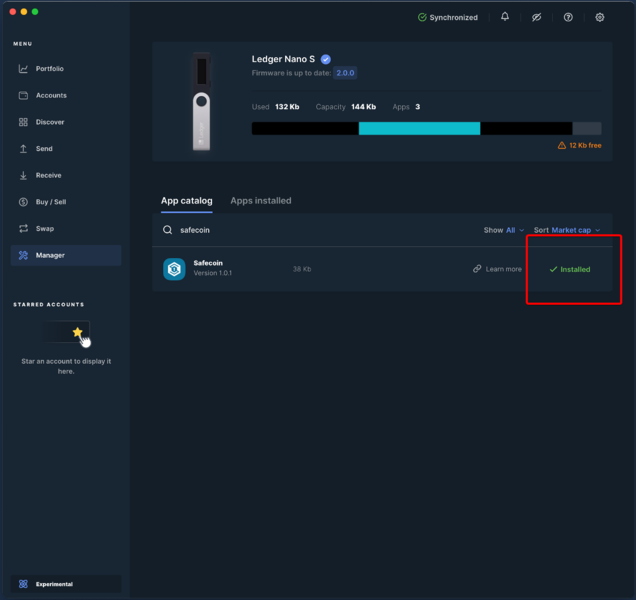Click the Swap arrows icon

[x=23, y=228]
